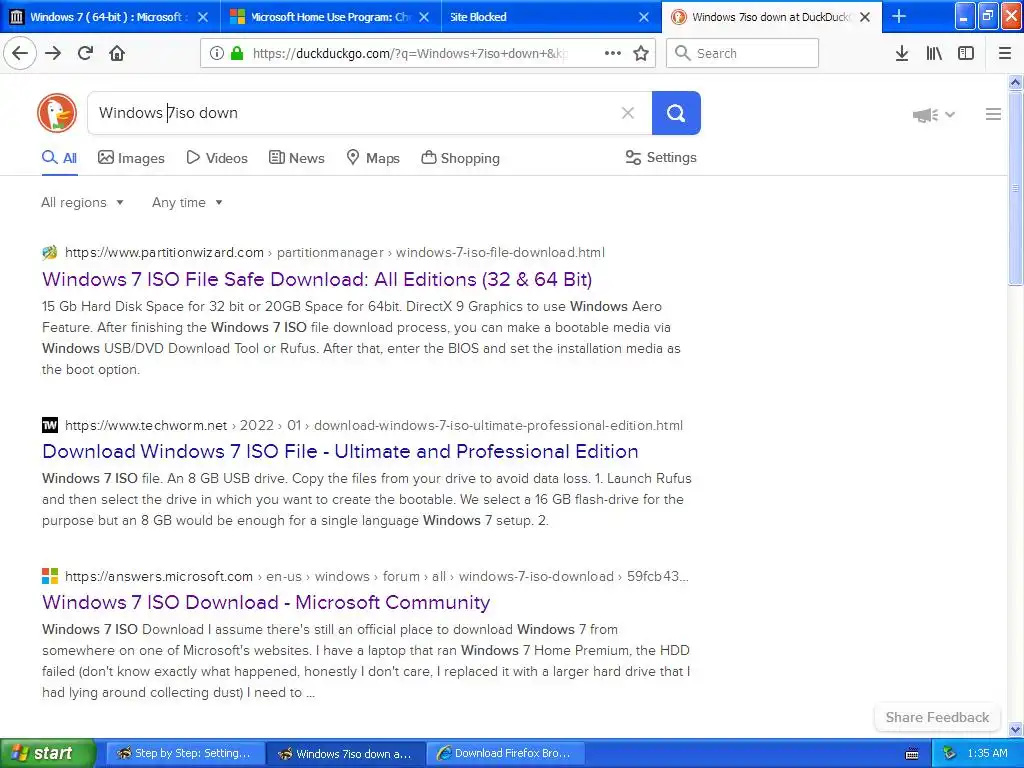
Task: Switch to the Maps results tab
Action: pos(373,158)
